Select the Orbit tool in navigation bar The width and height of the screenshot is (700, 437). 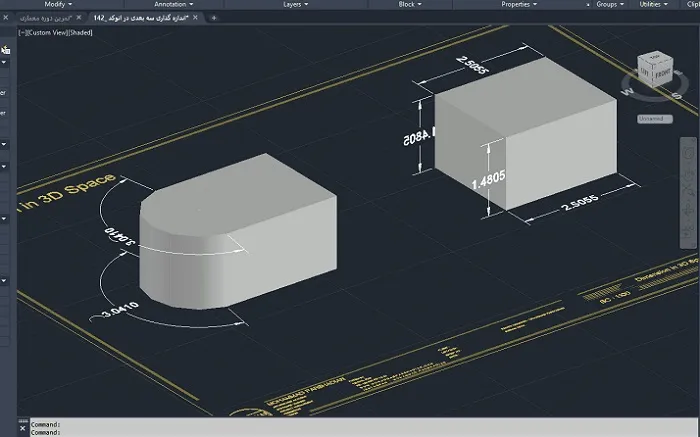click(x=688, y=209)
